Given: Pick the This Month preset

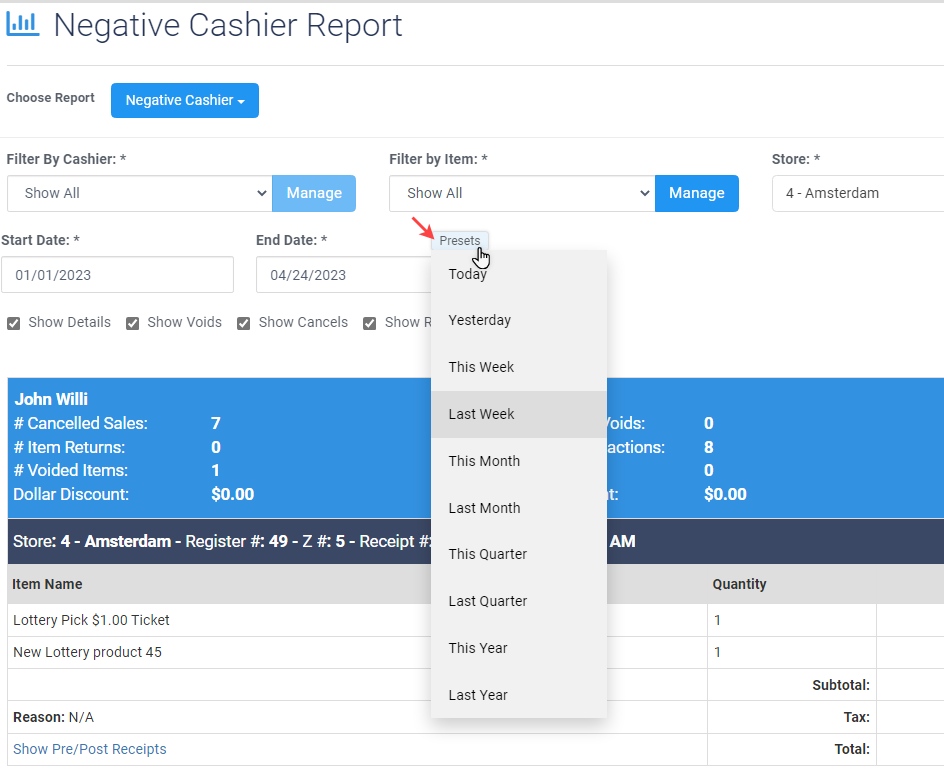Looking at the screenshot, I should [x=519, y=461].
